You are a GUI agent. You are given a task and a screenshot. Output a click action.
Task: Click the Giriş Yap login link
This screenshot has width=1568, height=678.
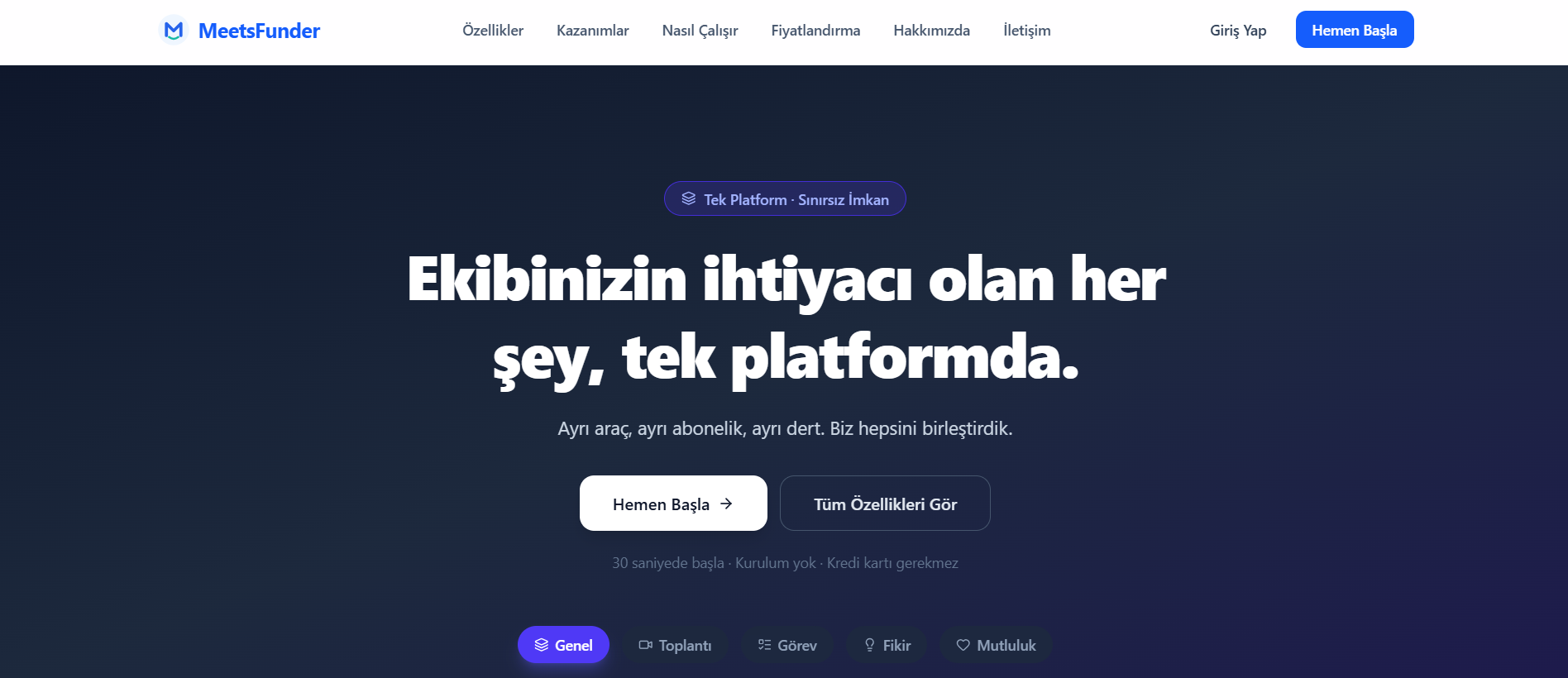click(x=1238, y=31)
